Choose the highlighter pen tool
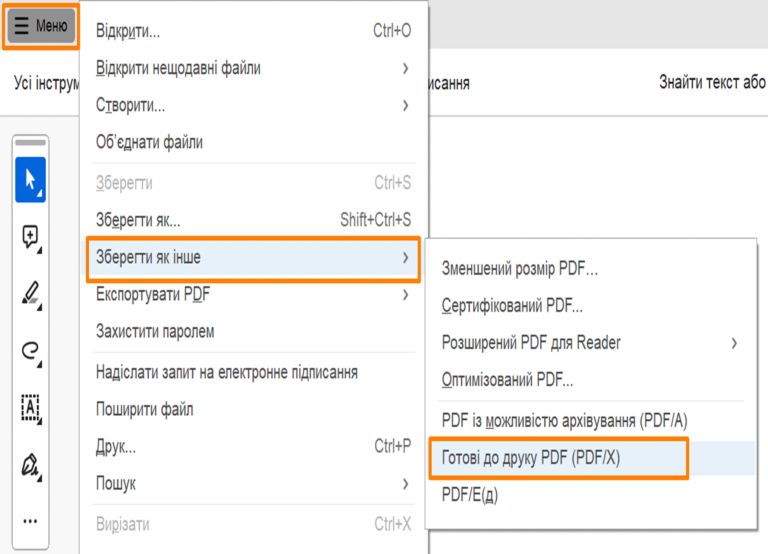This screenshot has width=768, height=554. pyautogui.click(x=30, y=294)
